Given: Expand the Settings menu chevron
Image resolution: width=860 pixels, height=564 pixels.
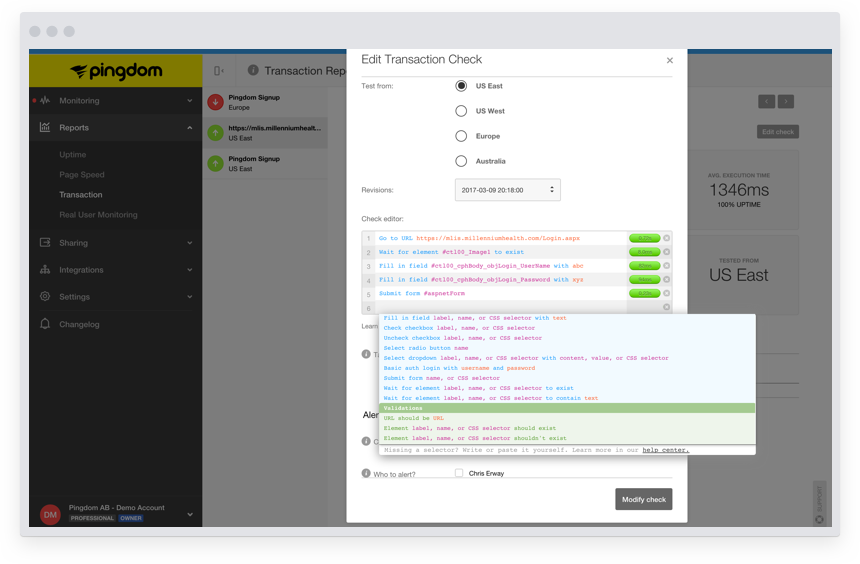Looking at the screenshot, I should (x=190, y=297).
